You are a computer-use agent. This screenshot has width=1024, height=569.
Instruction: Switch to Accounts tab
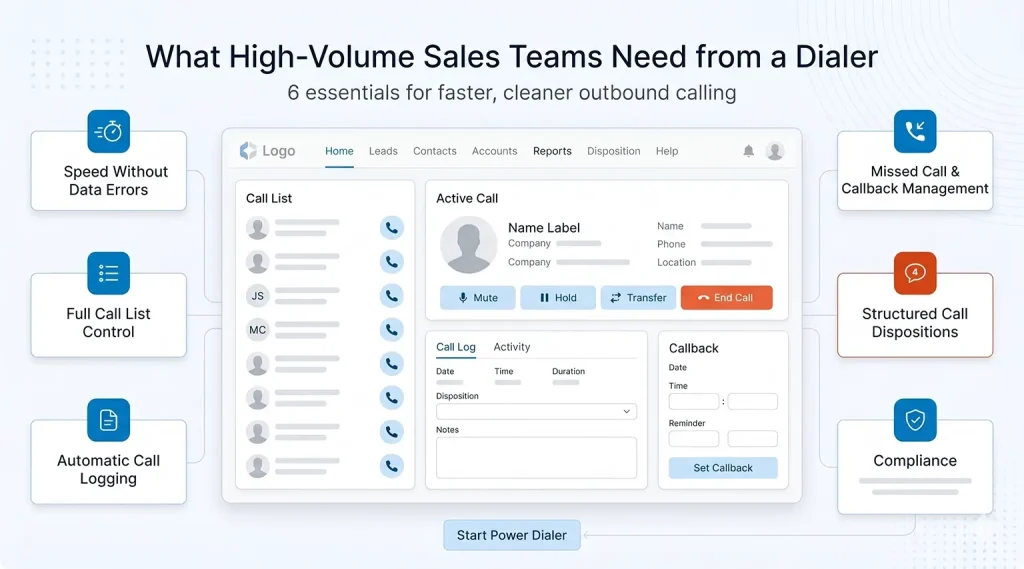point(494,151)
